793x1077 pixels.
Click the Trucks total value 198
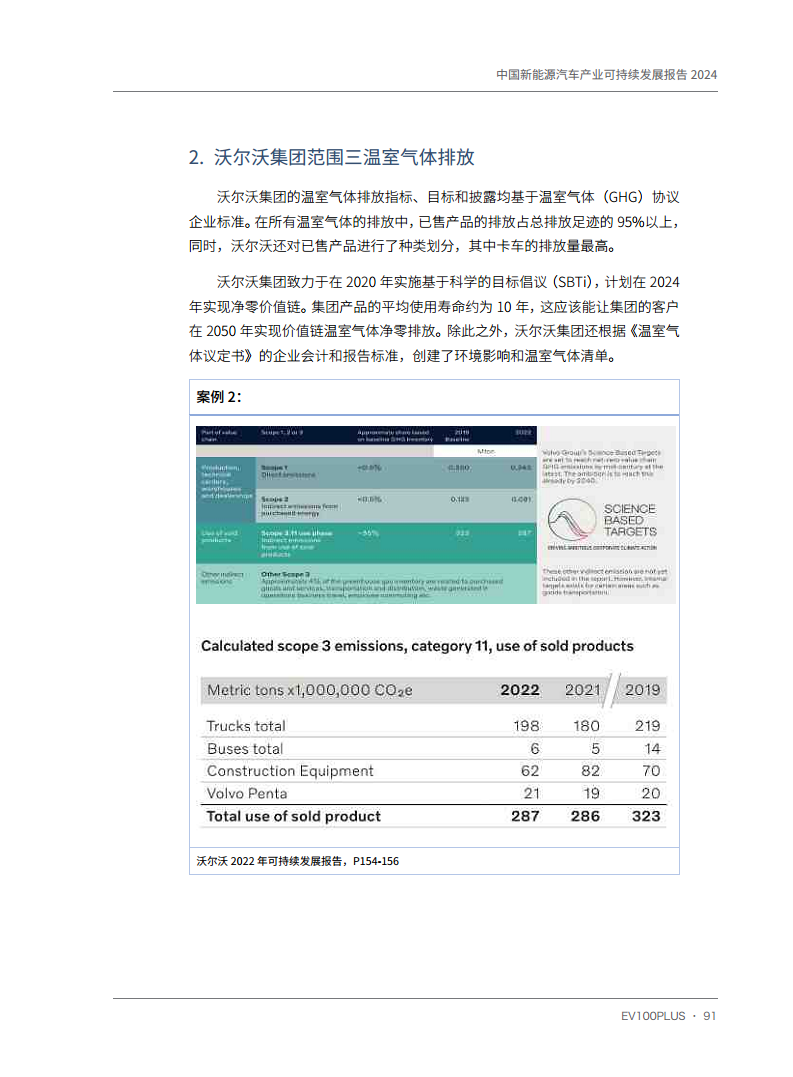[527, 726]
